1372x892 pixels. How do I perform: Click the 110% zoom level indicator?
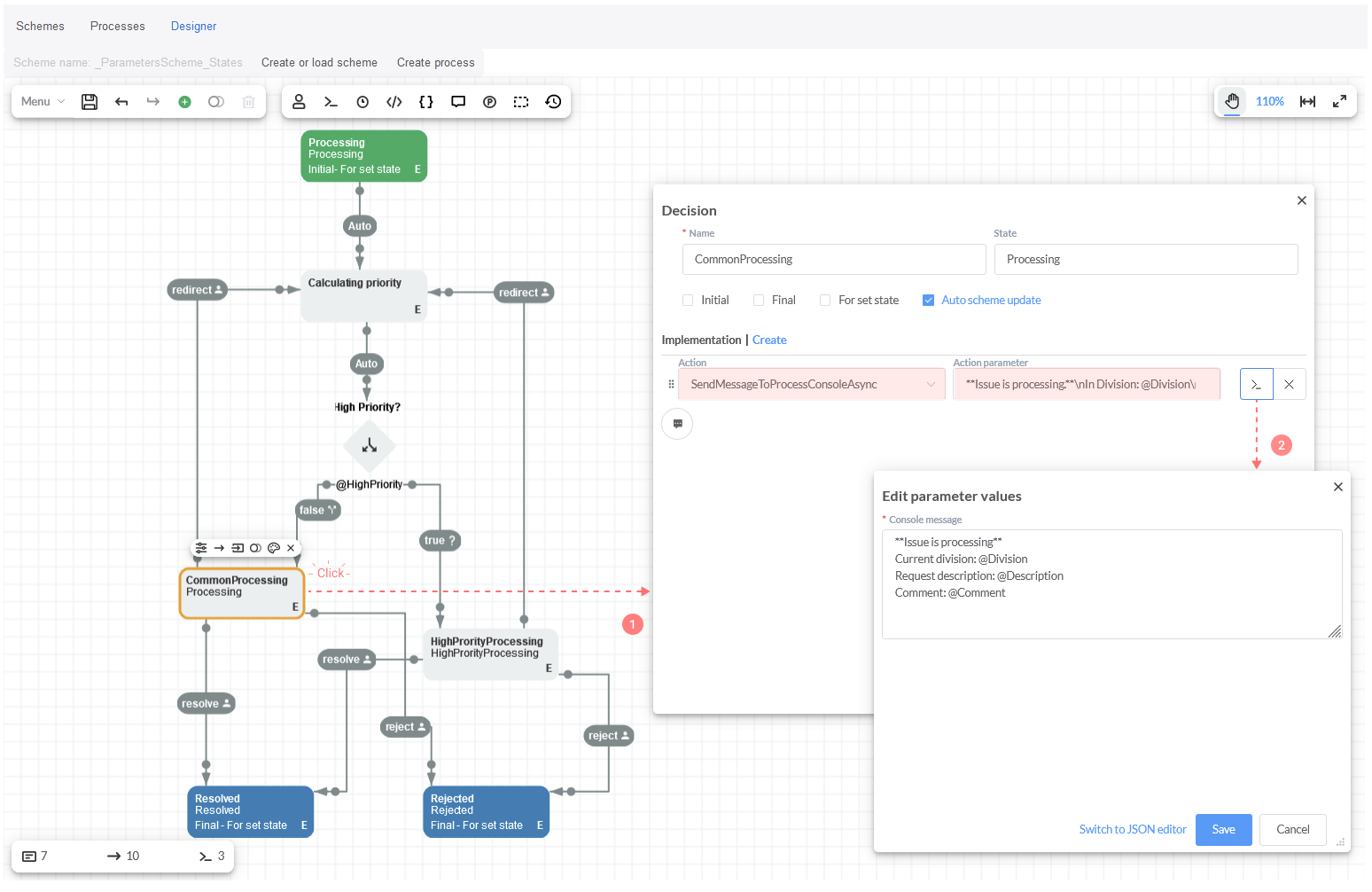1270,102
